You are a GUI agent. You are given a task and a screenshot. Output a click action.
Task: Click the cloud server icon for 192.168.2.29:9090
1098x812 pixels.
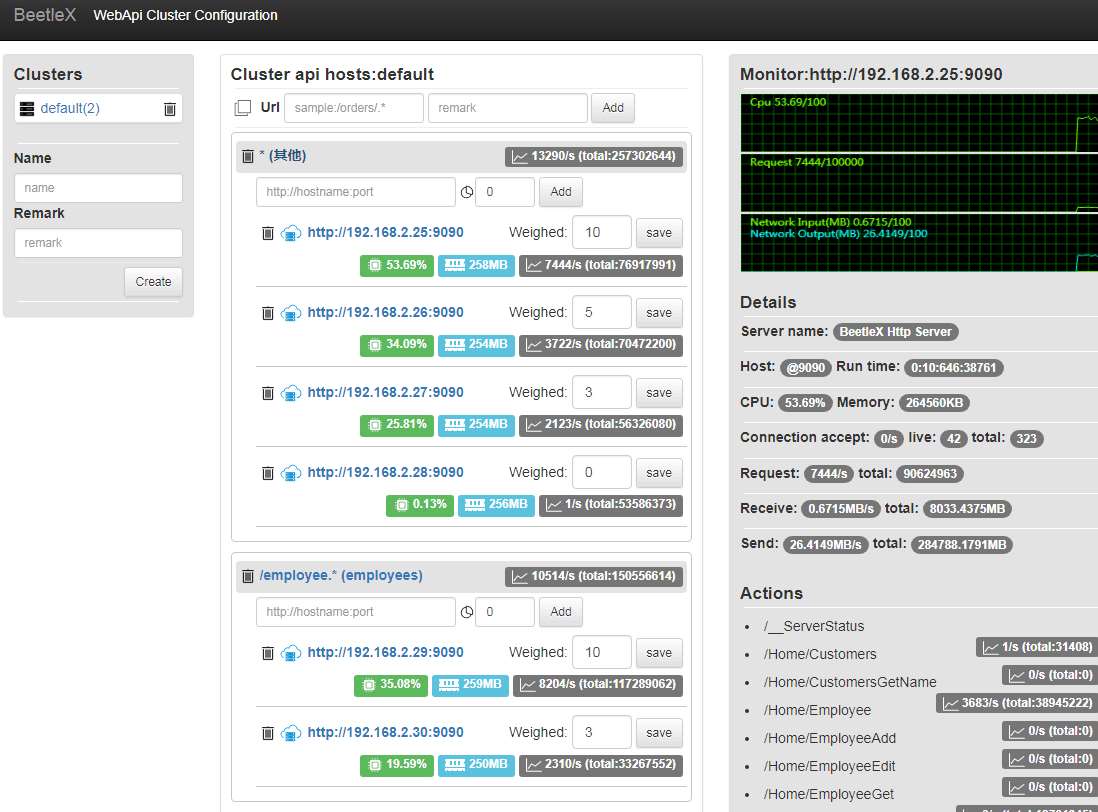291,653
